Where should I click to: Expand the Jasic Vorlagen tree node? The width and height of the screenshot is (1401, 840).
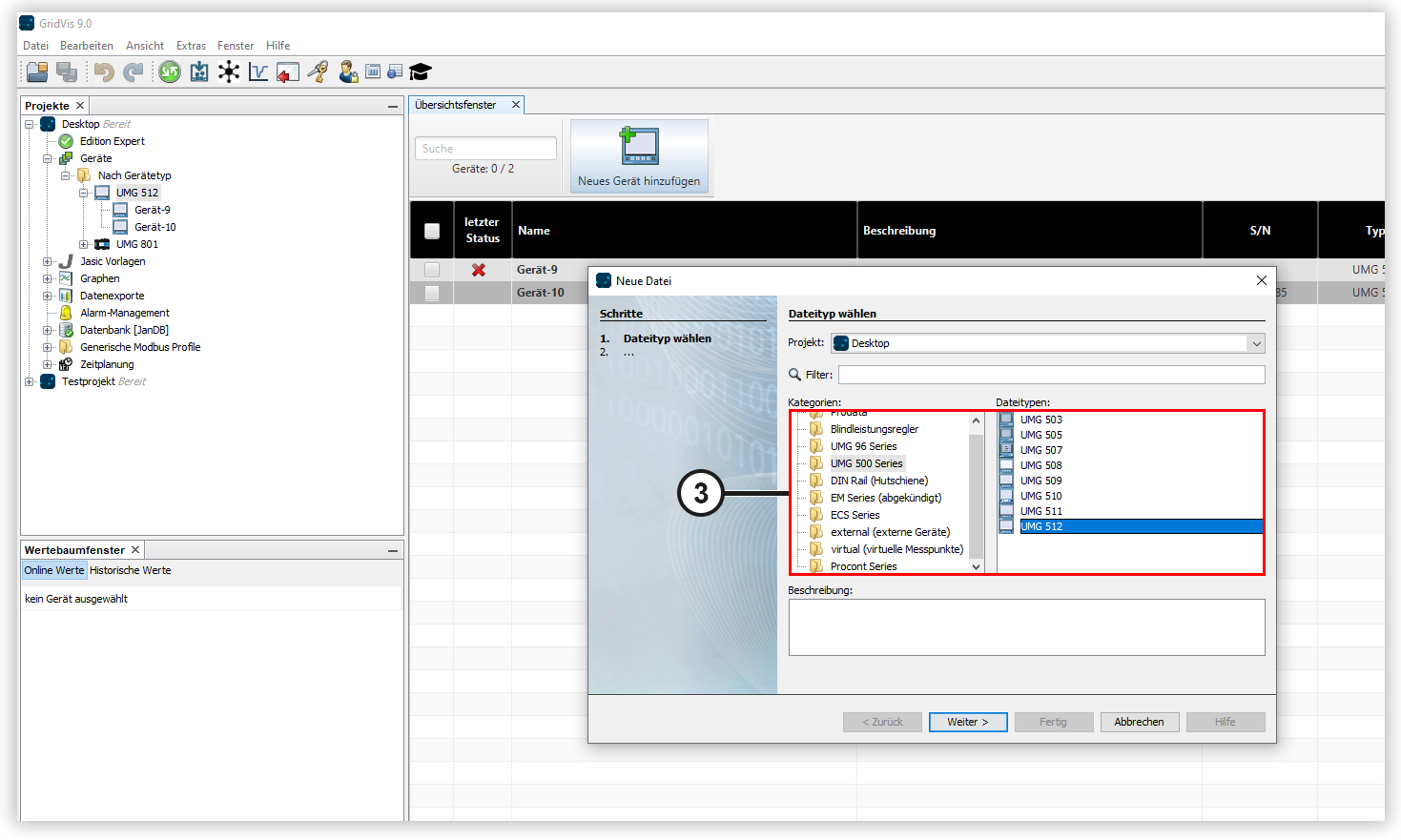48,261
